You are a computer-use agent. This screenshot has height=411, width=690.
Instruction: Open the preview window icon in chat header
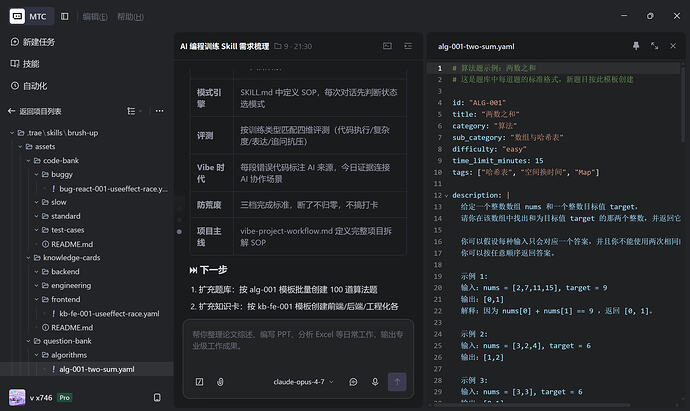(x=387, y=46)
